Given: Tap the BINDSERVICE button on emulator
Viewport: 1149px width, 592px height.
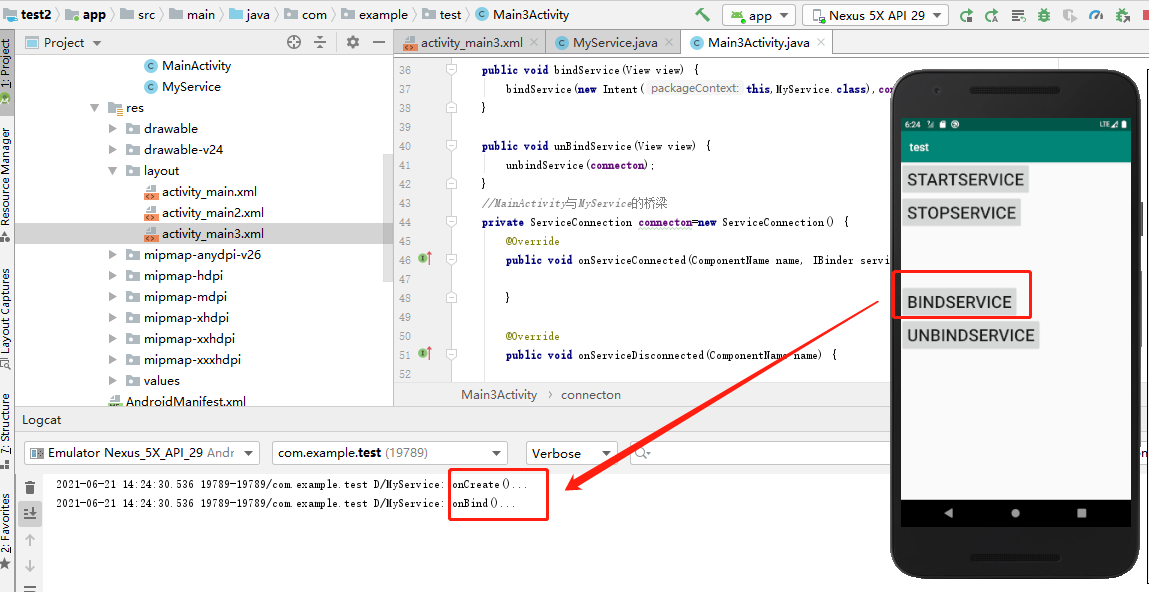Looking at the screenshot, I should click(x=959, y=302).
